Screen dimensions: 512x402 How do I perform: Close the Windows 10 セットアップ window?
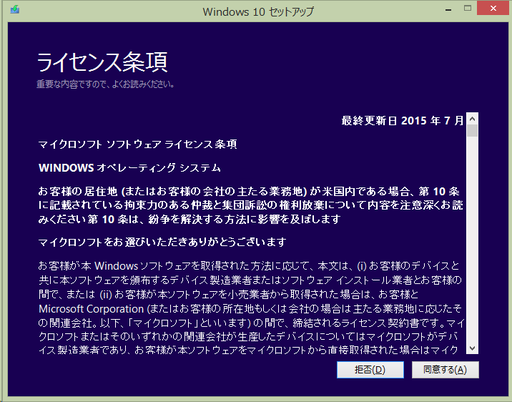pyautogui.click(x=493, y=8)
